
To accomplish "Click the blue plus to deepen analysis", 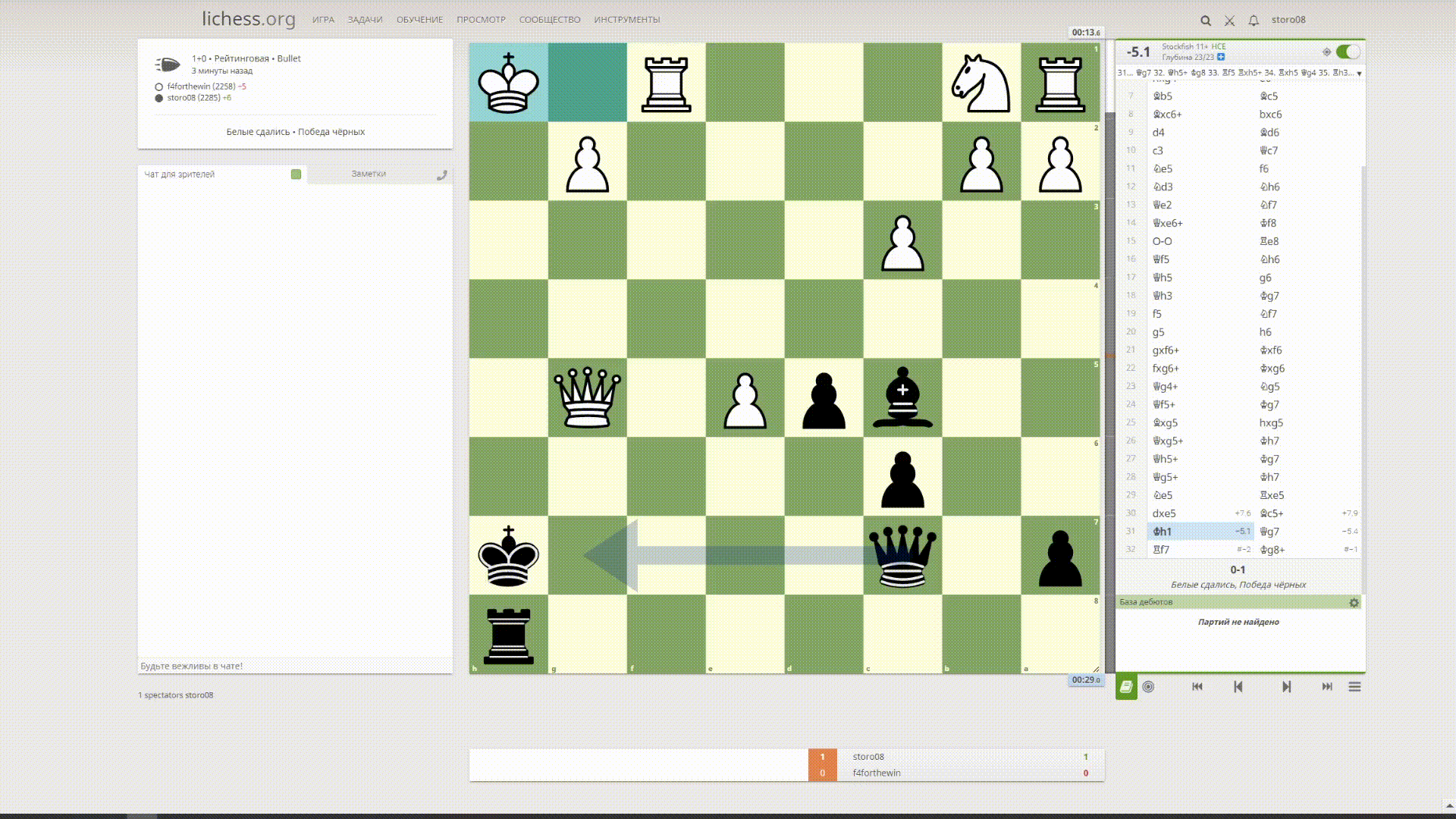I will pyautogui.click(x=1221, y=57).
